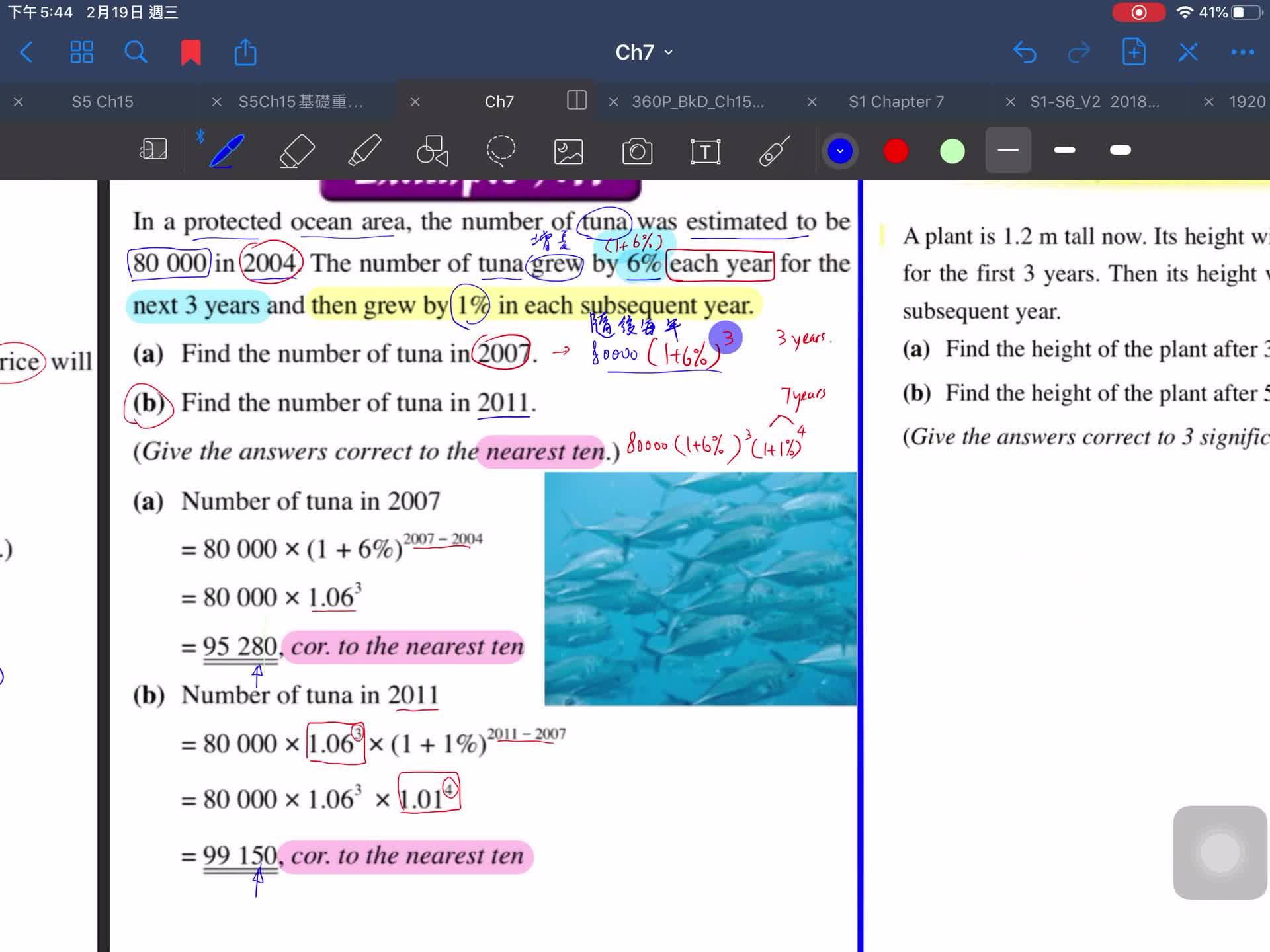Select the red ink color swatch
Image resolution: width=1270 pixels, height=952 pixels.
pyautogui.click(x=896, y=151)
